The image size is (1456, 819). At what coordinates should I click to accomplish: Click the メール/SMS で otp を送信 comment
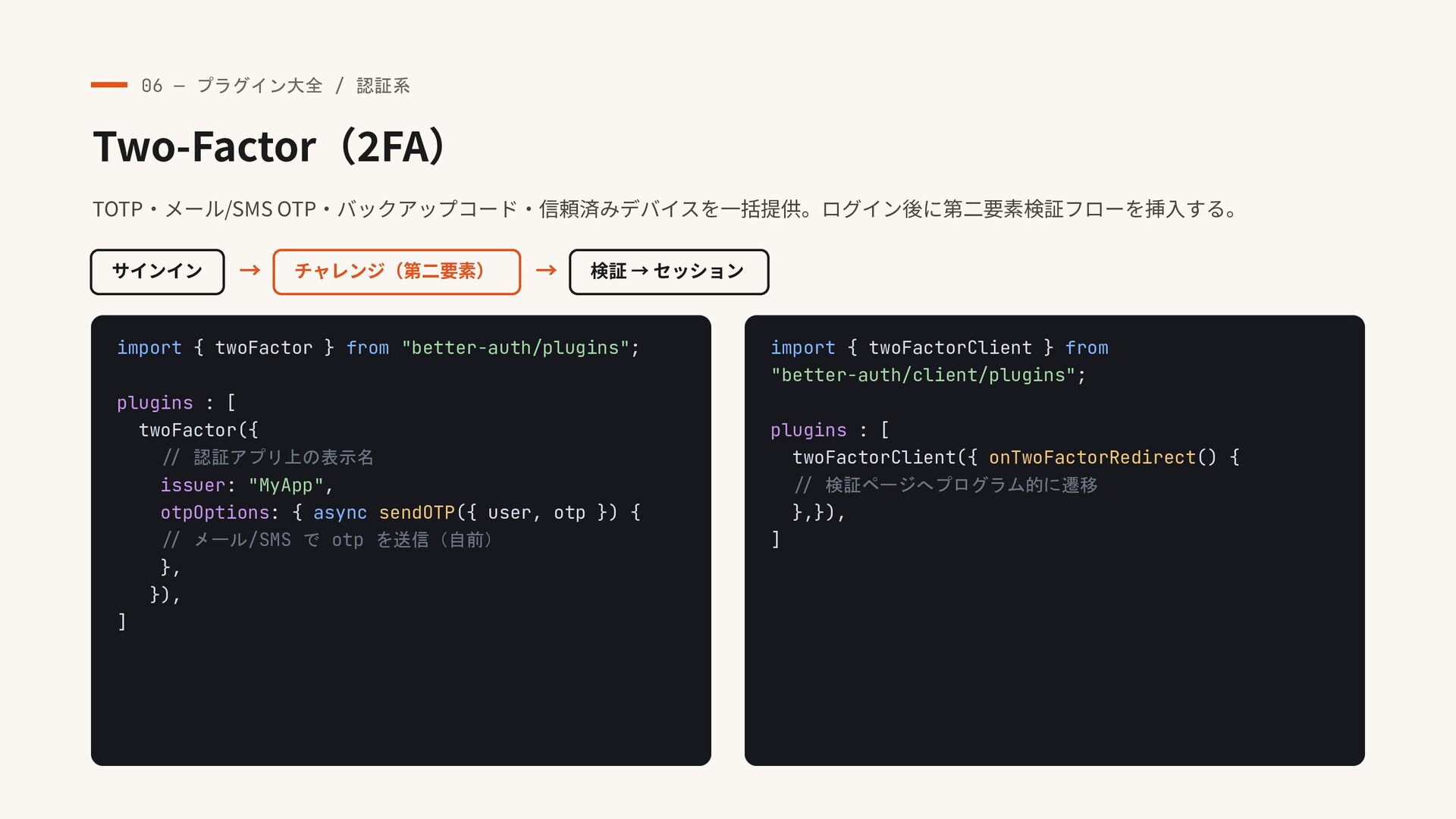(x=328, y=540)
